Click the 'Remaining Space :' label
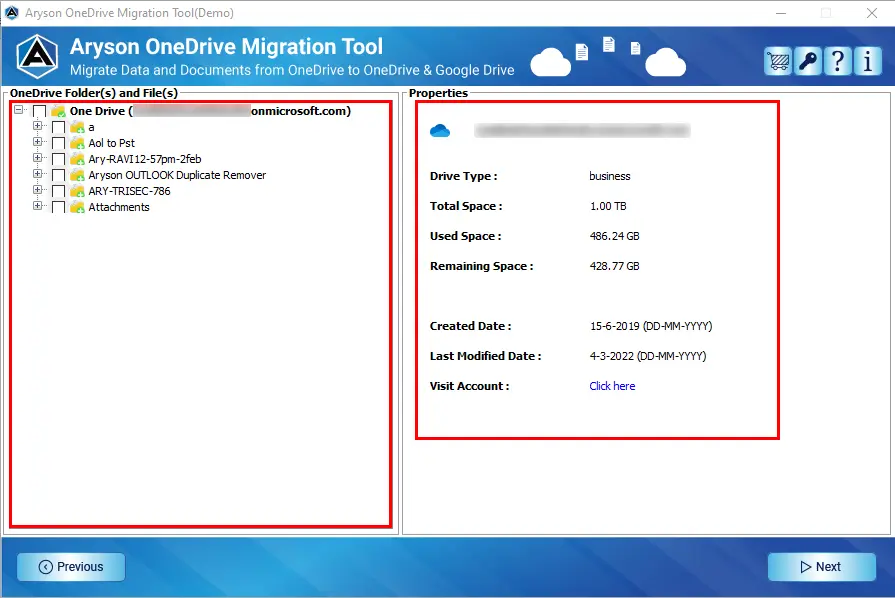Image resolution: width=895 pixels, height=598 pixels. coord(481,266)
